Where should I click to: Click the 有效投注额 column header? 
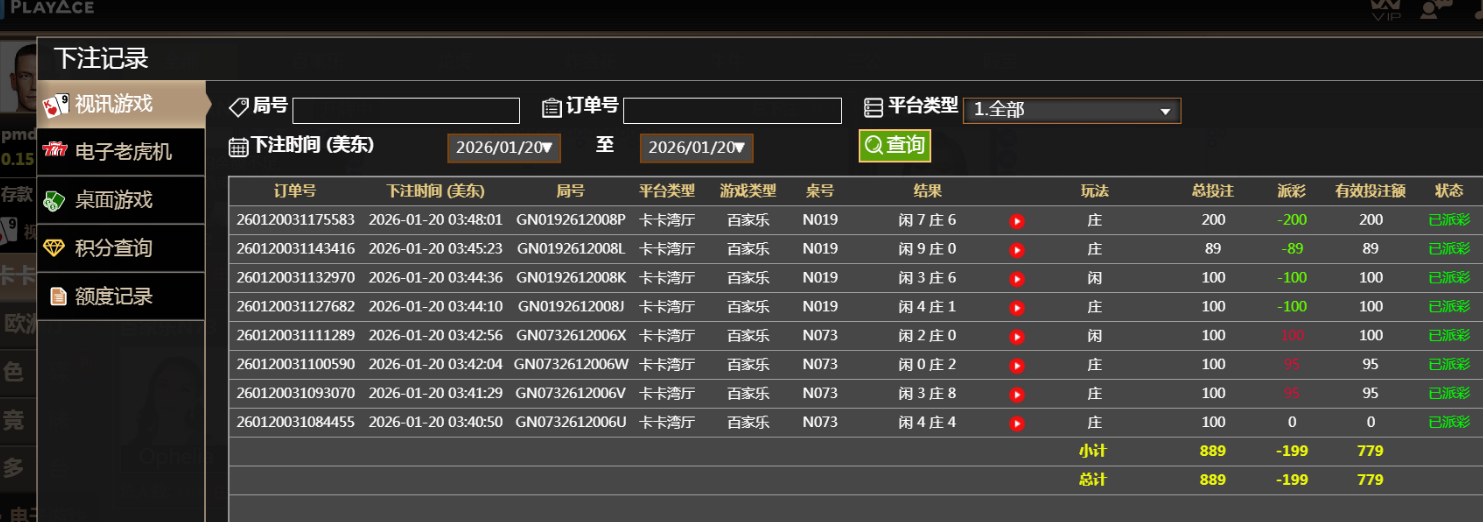1371,191
